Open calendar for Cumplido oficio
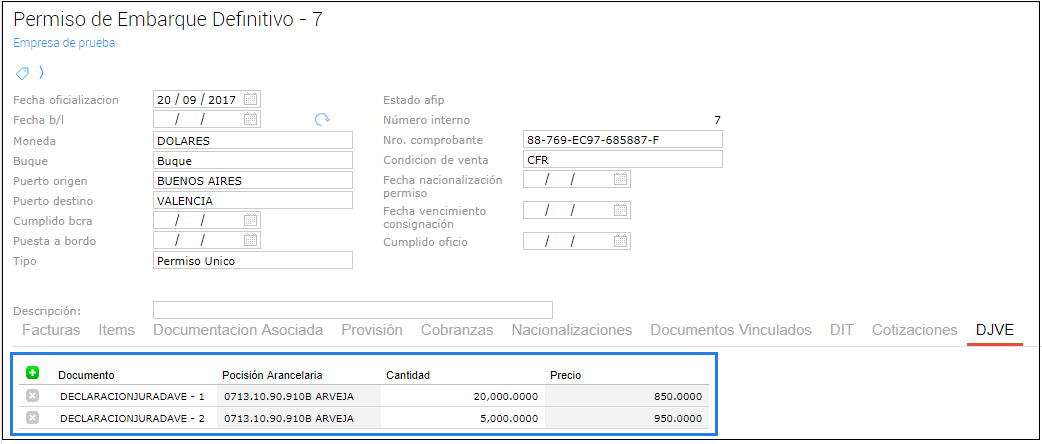Screen dimensions: 1042x444 (621, 241)
